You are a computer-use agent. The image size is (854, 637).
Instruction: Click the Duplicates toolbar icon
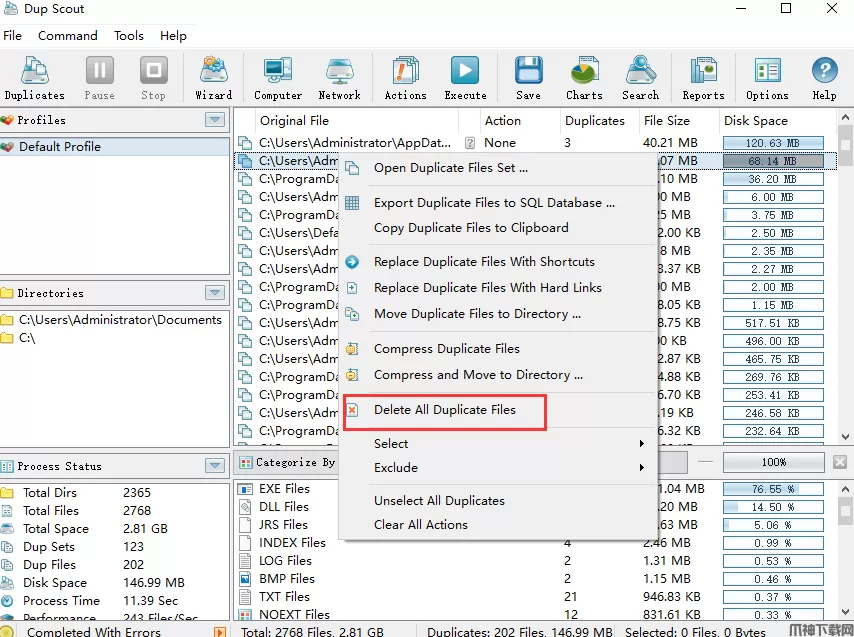pos(34,78)
